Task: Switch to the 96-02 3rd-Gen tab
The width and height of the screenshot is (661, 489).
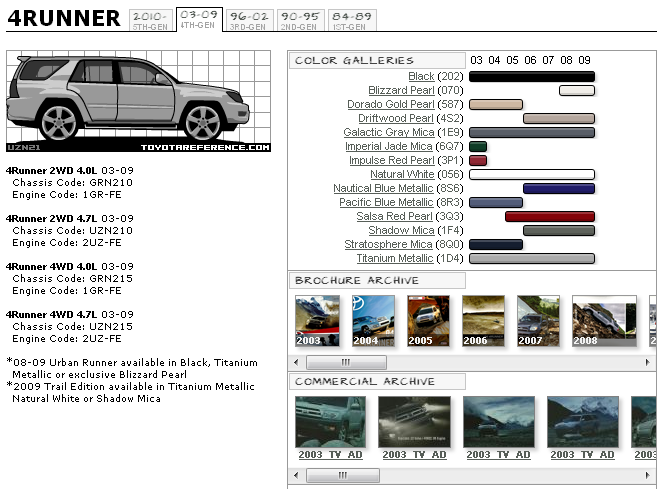Action: pyautogui.click(x=249, y=20)
